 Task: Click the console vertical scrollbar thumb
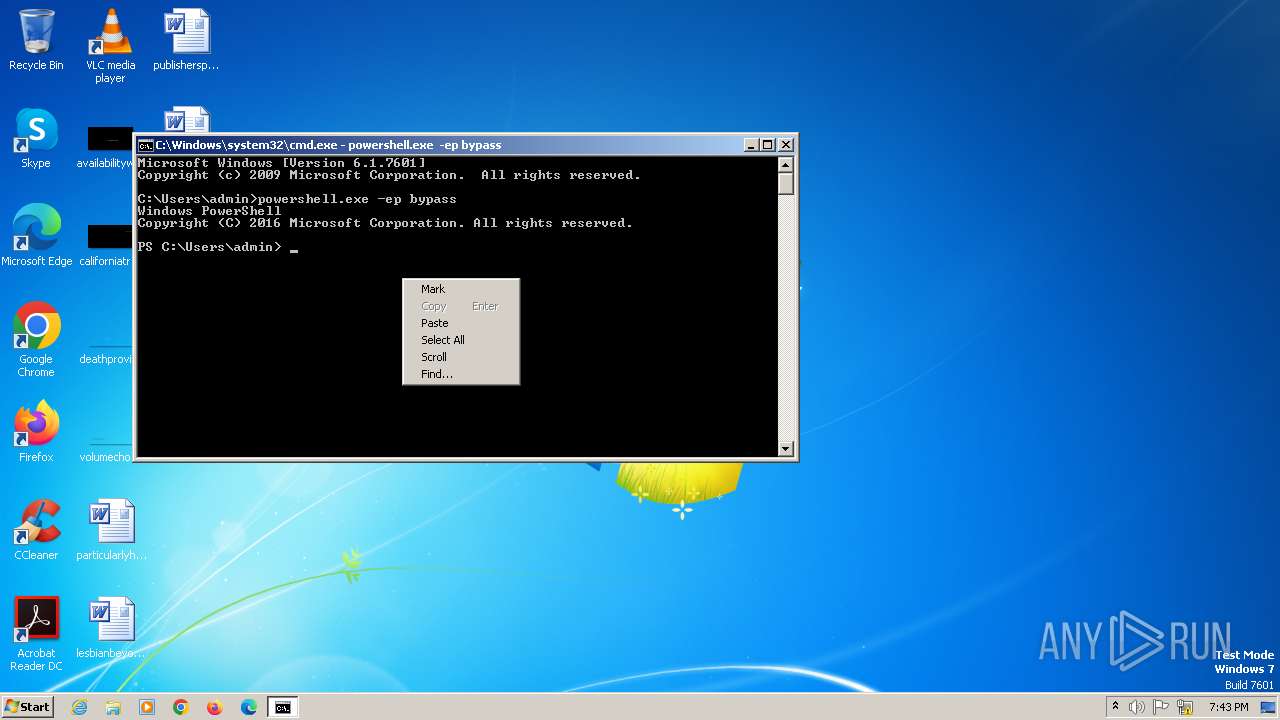click(786, 184)
